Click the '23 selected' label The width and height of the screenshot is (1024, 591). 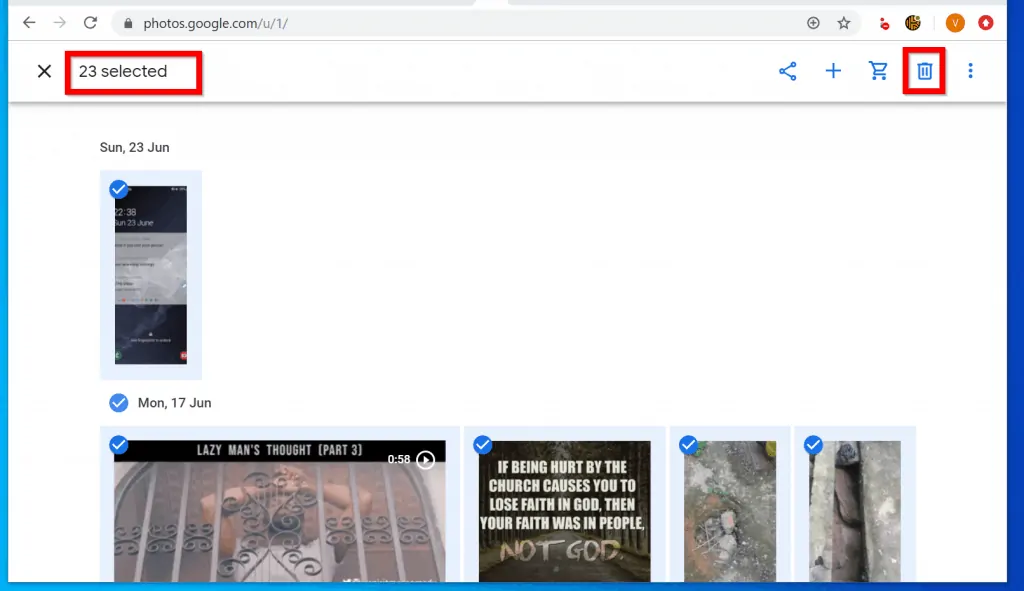tap(123, 71)
